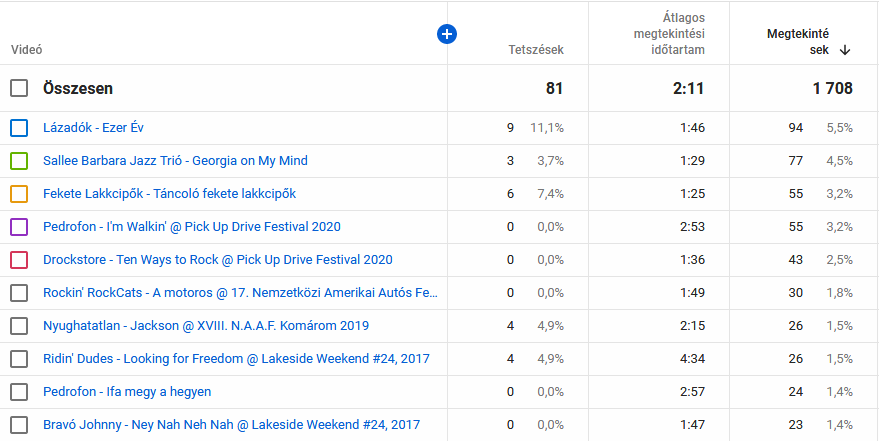This screenshot has width=879, height=441.
Task: Click the 94 views cell for Lázadók
Action: click(x=795, y=128)
